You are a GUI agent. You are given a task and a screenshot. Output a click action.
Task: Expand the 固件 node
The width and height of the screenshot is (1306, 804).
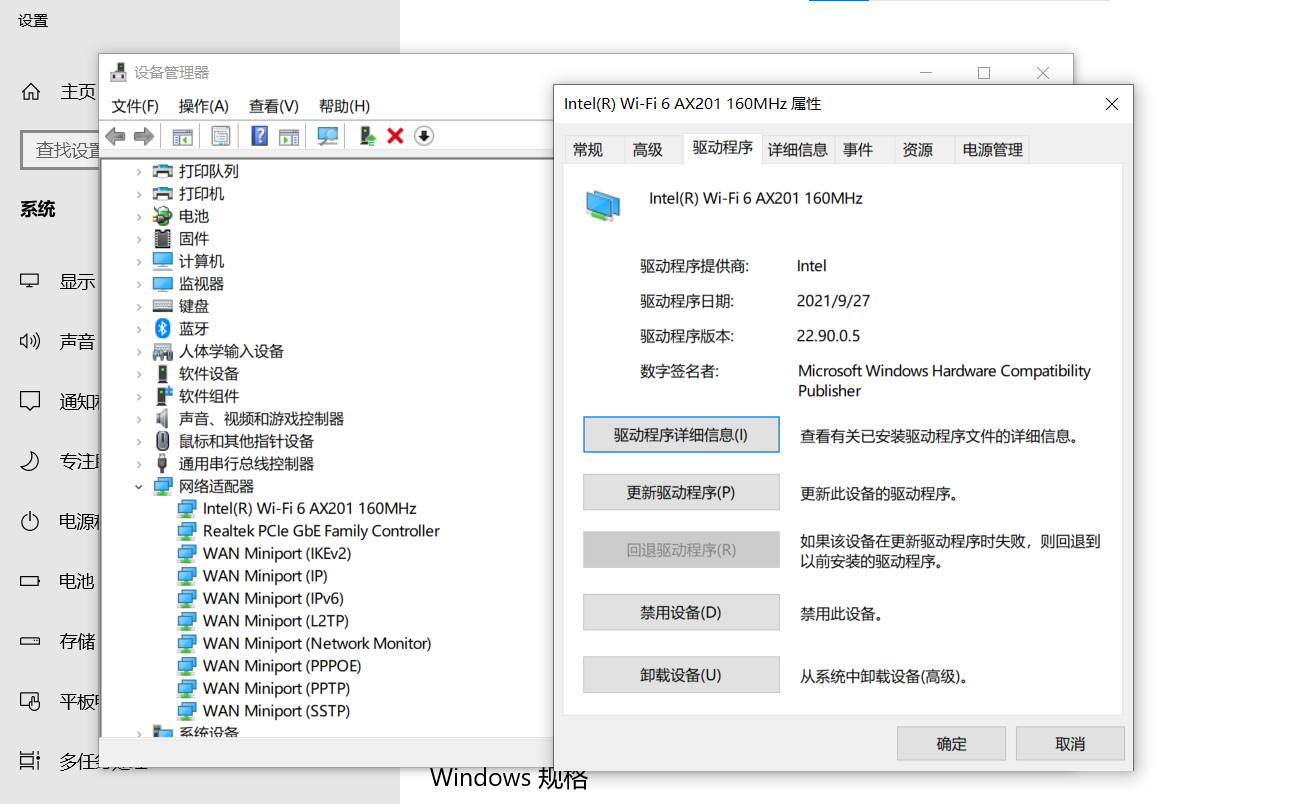[x=139, y=238]
